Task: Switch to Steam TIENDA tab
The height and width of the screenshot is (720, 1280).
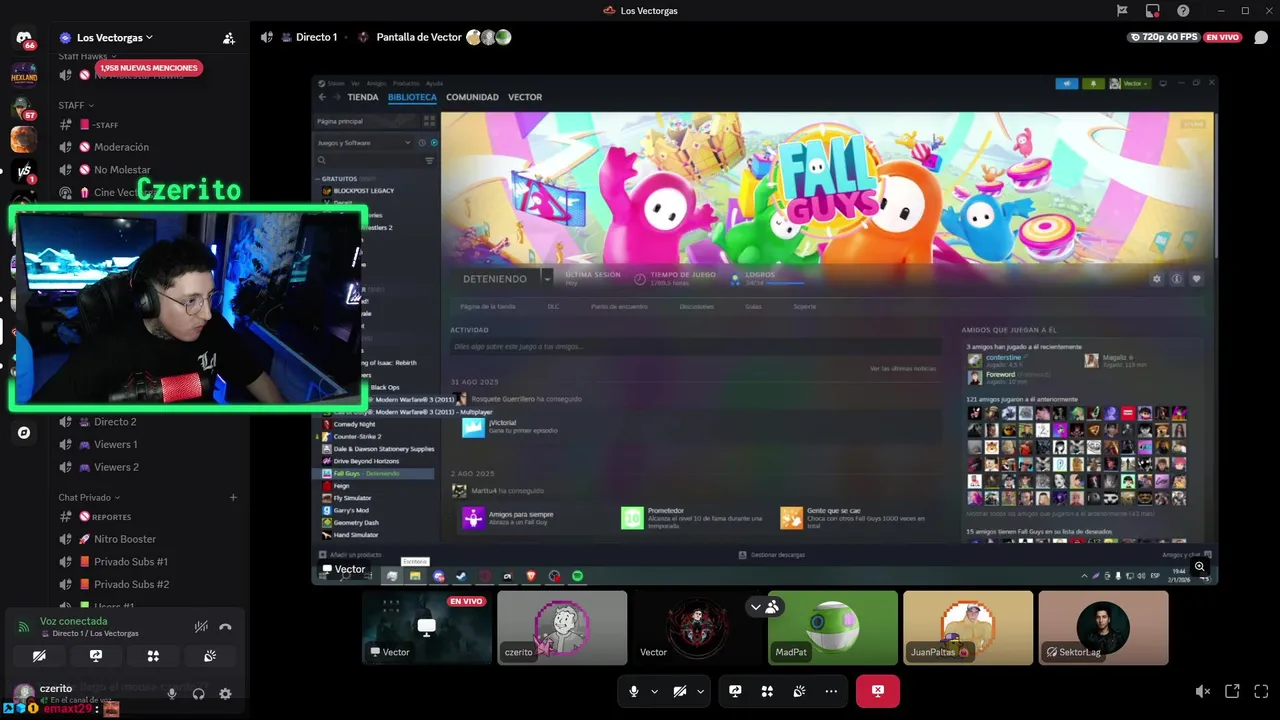Action: (362, 97)
